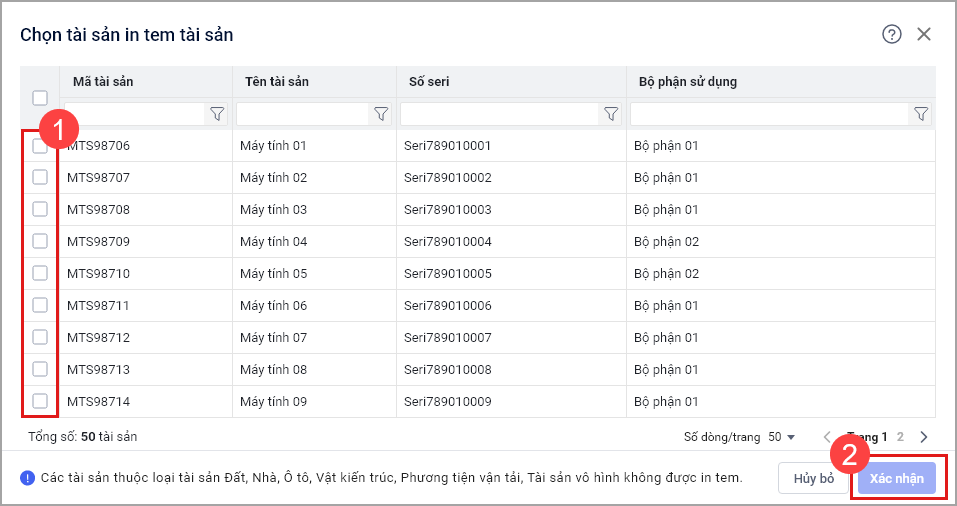This screenshot has width=957, height=506.
Task: Click the filter icon for Tên tài sản
Action: (381, 114)
